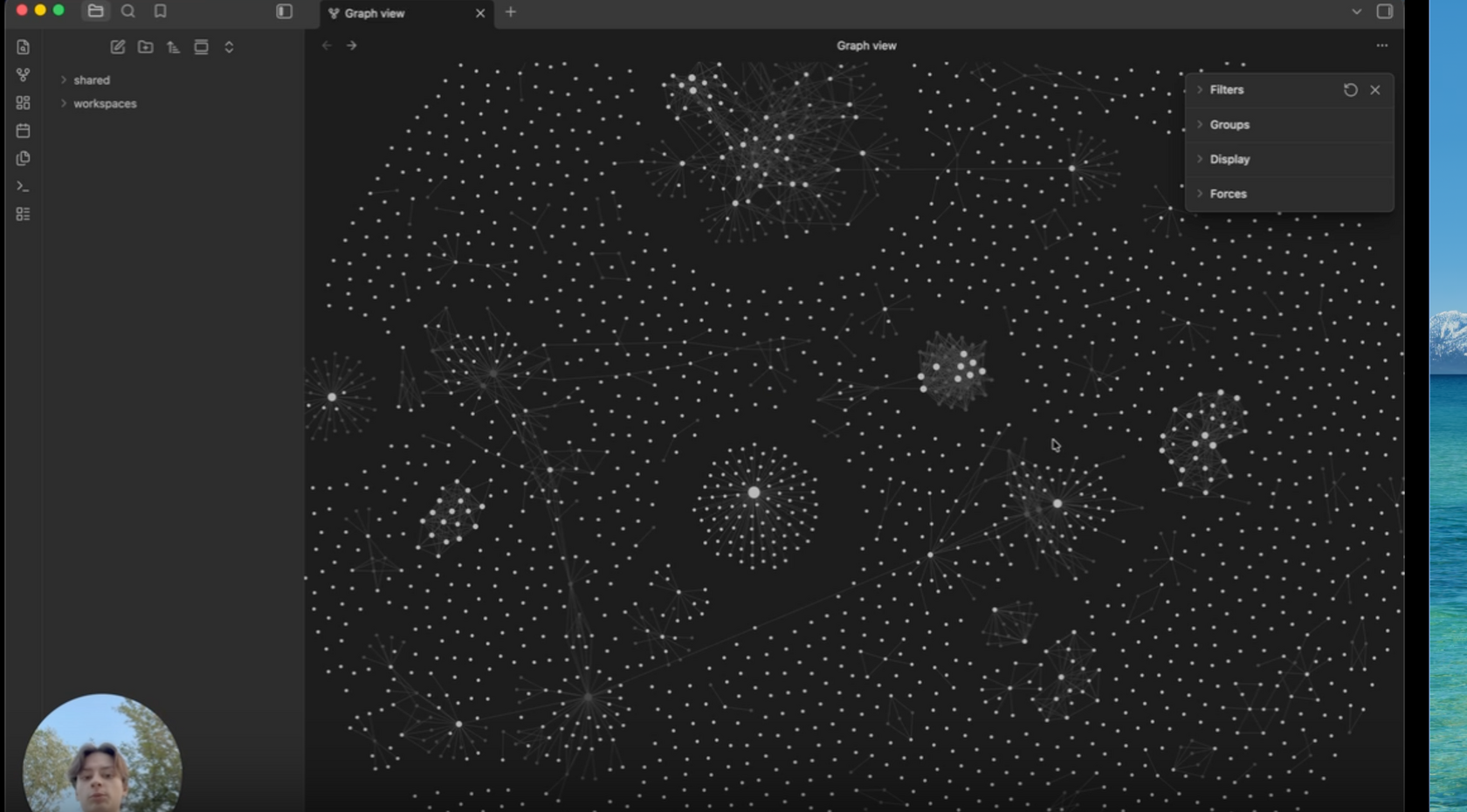Open search in the top sidebar
1467x812 pixels.
128,11
